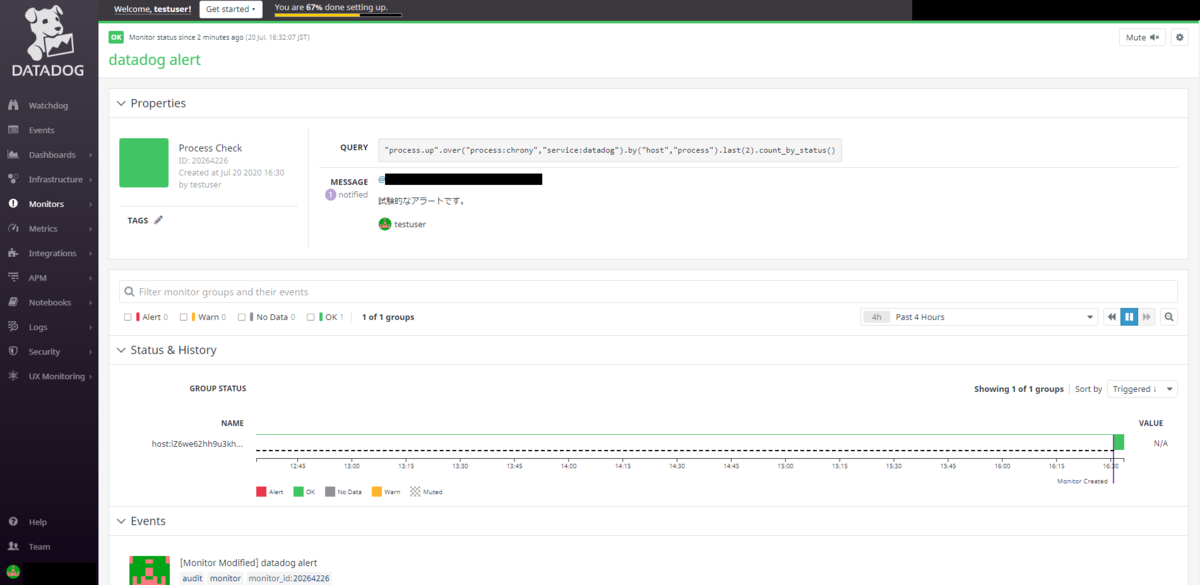This screenshot has height=585, width=1200.
Task: Open Events list icon in sidebar
Action: [x=13, y=130]
